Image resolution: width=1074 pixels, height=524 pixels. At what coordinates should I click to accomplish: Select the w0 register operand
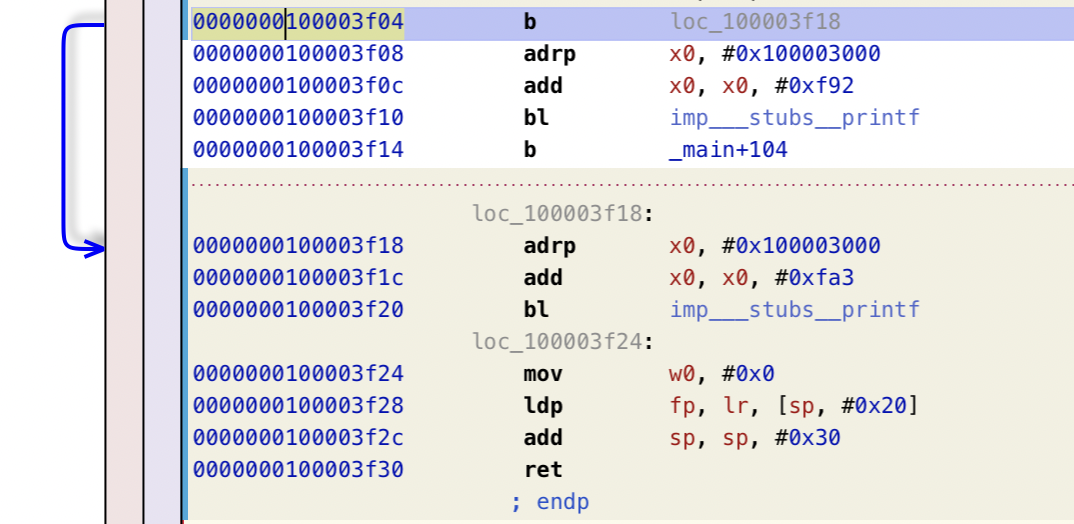pos(683,374)
